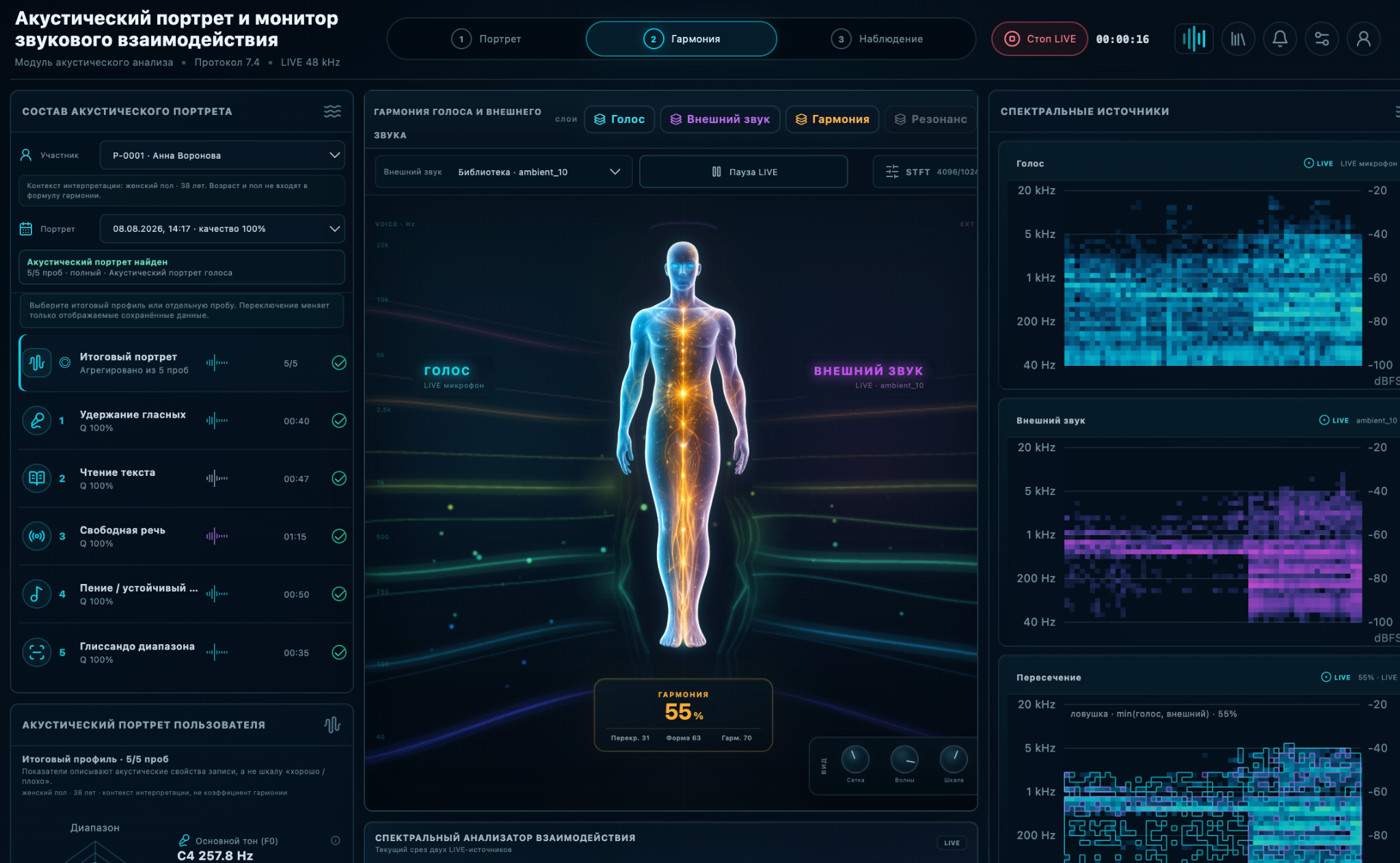
Task: Open Внешний звук source dropdown ambient_10
Action: [504, 172]
